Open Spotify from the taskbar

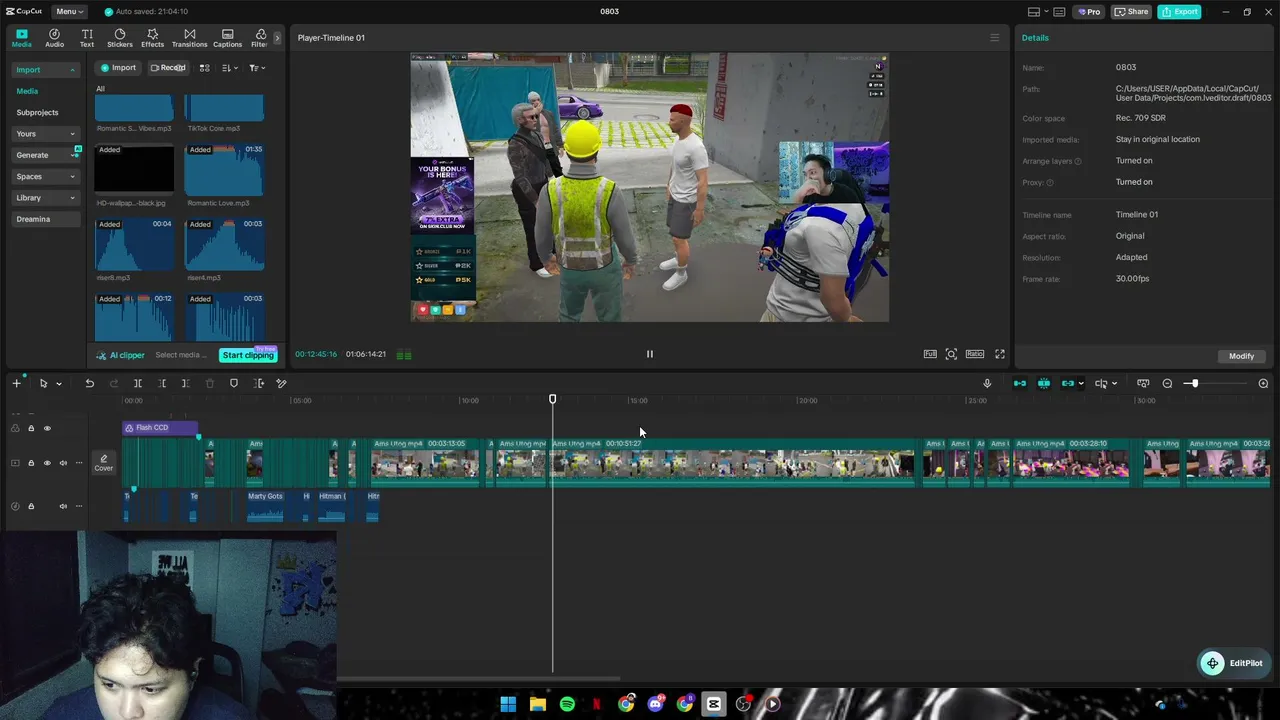[567, 704]
